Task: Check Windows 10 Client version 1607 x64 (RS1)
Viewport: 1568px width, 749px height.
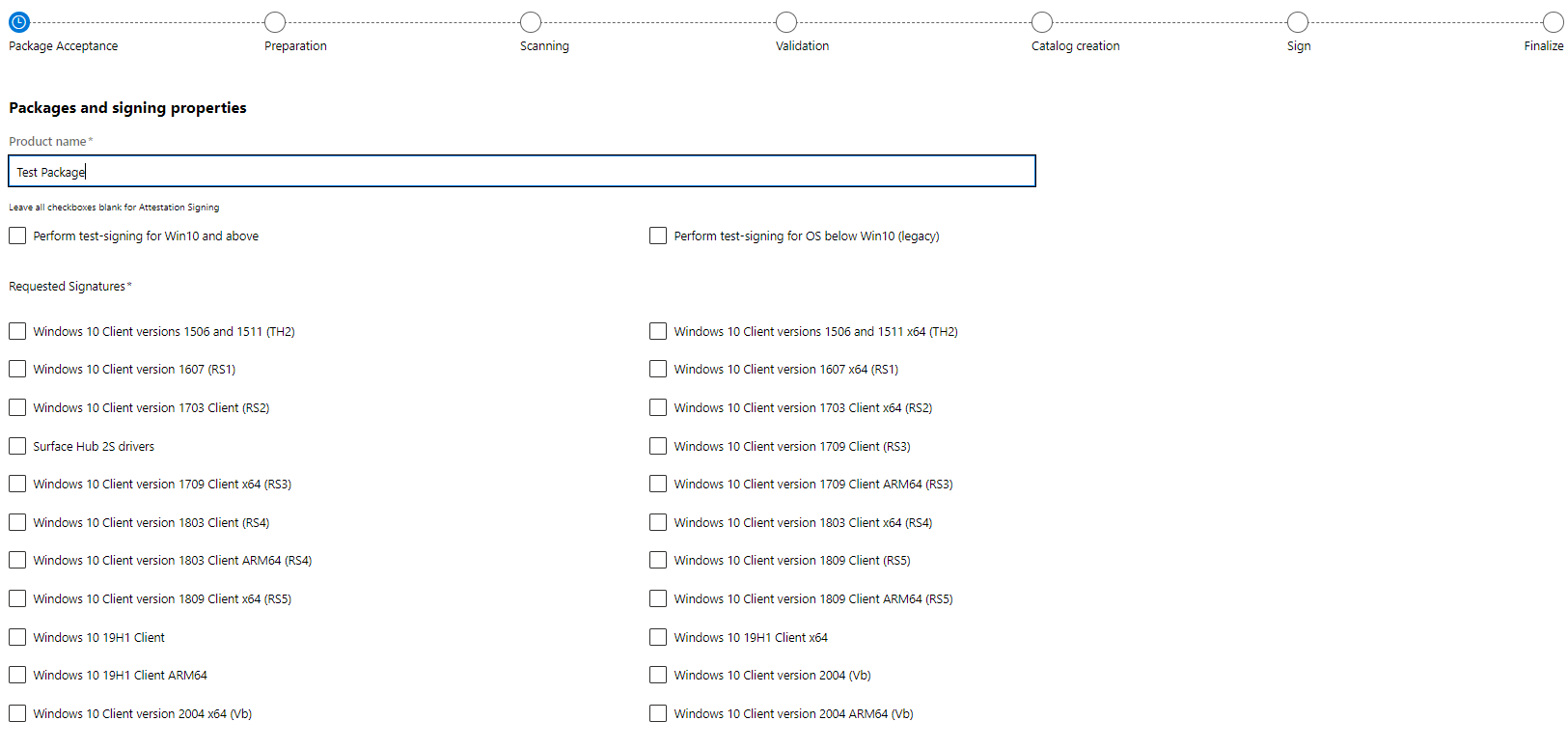Action: [x=657, y=369]
